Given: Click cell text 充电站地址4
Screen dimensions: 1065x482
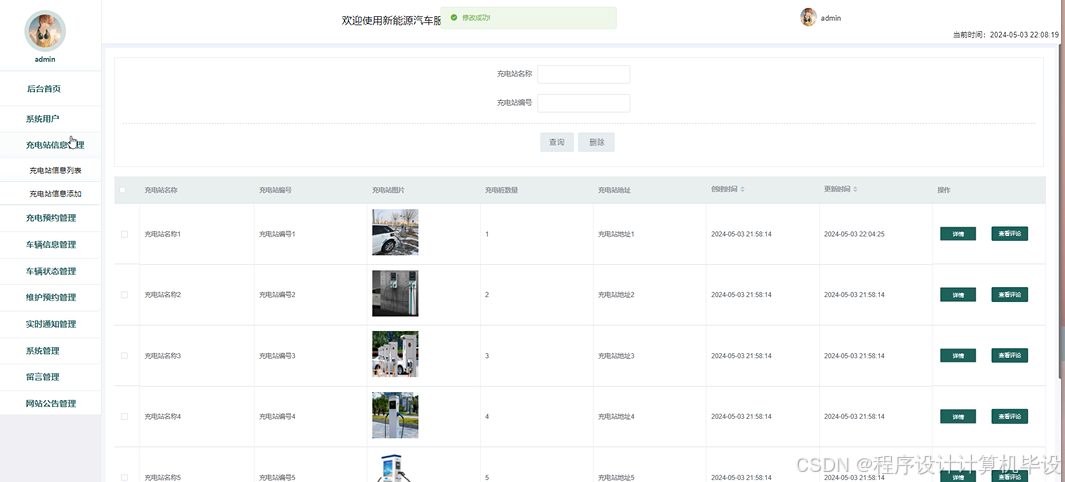Looking at the screenshot, I should tap(616, 416).
